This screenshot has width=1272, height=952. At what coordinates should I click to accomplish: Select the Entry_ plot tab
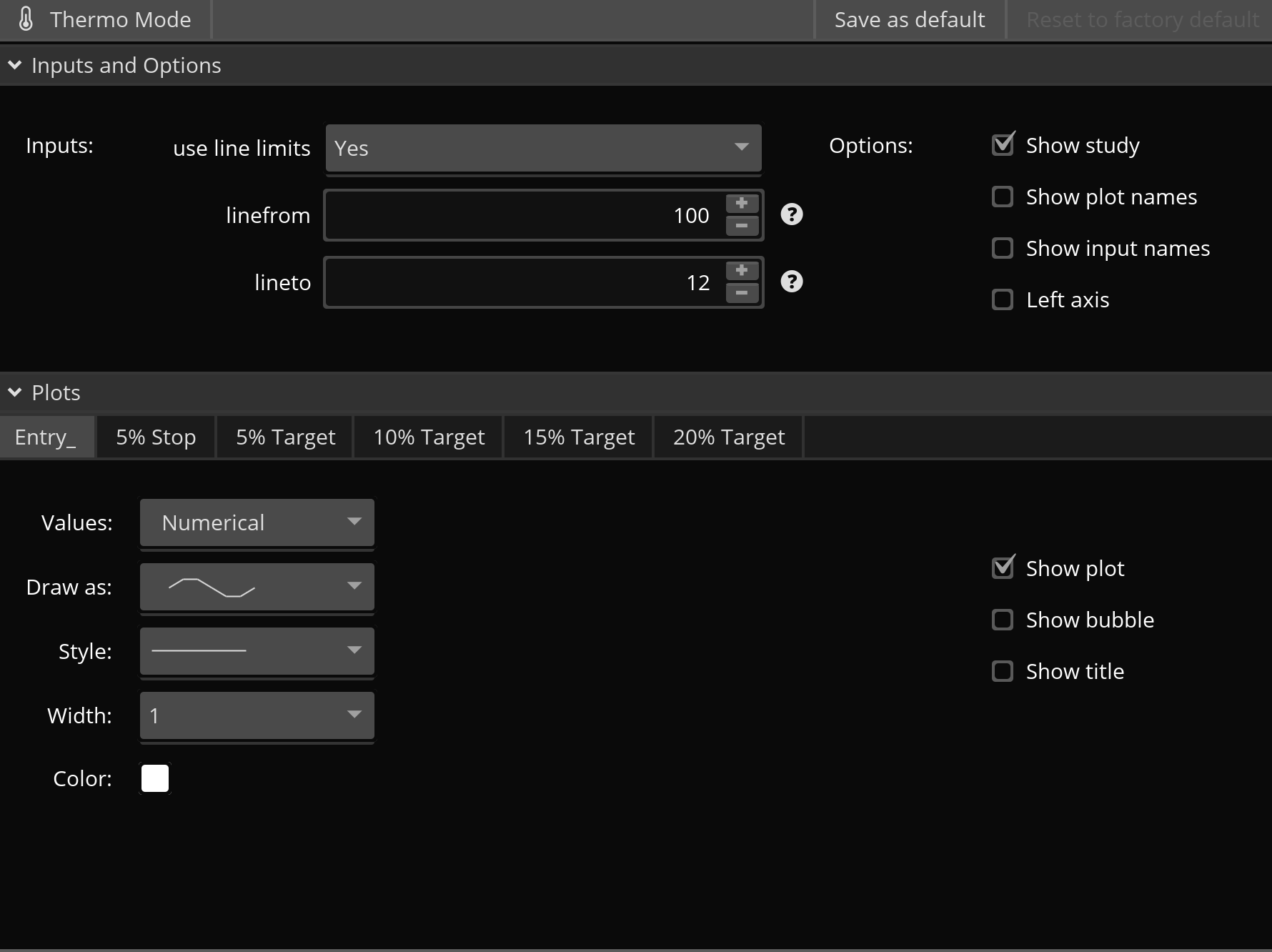pos(46,437)
